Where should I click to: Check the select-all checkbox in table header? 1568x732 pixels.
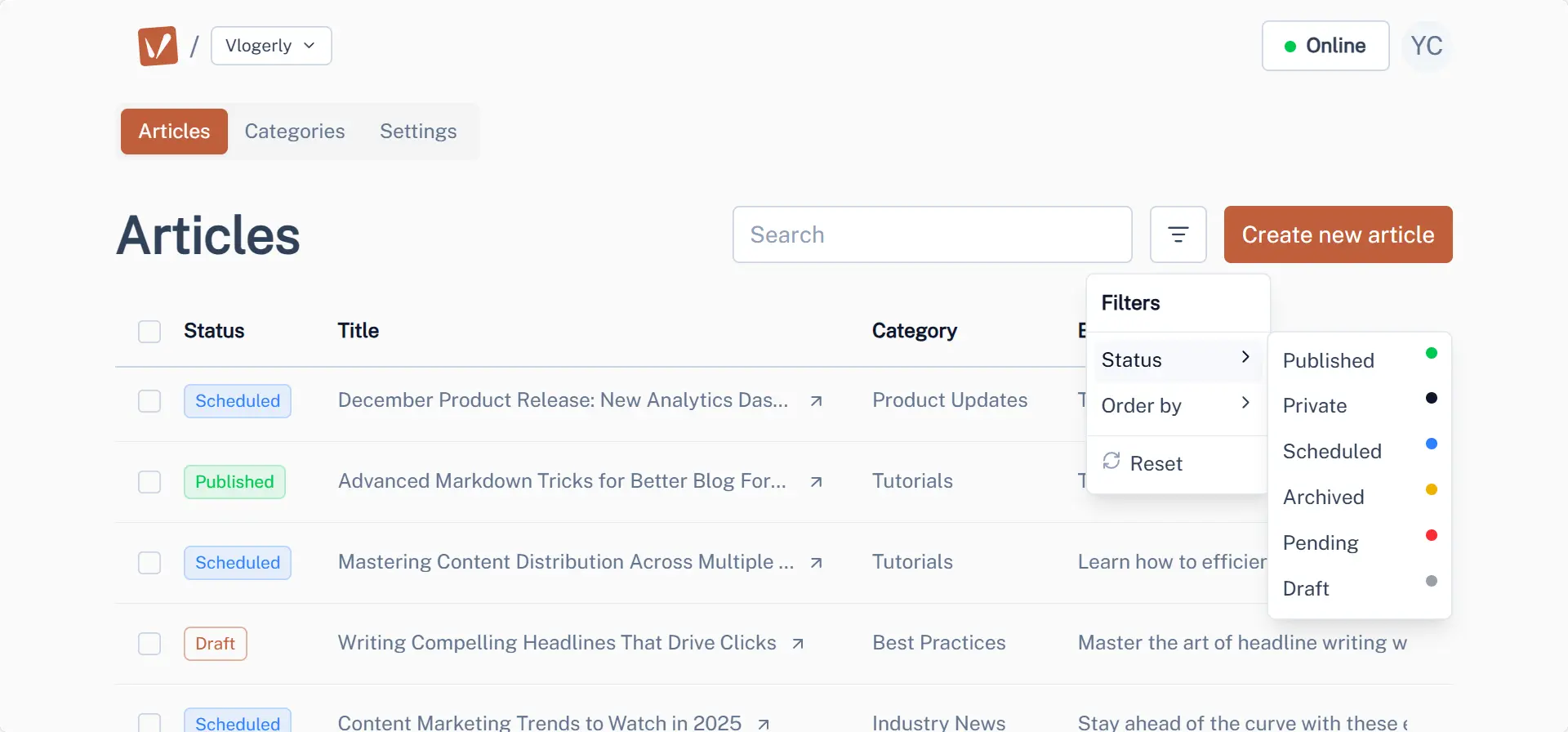[149, 332]
